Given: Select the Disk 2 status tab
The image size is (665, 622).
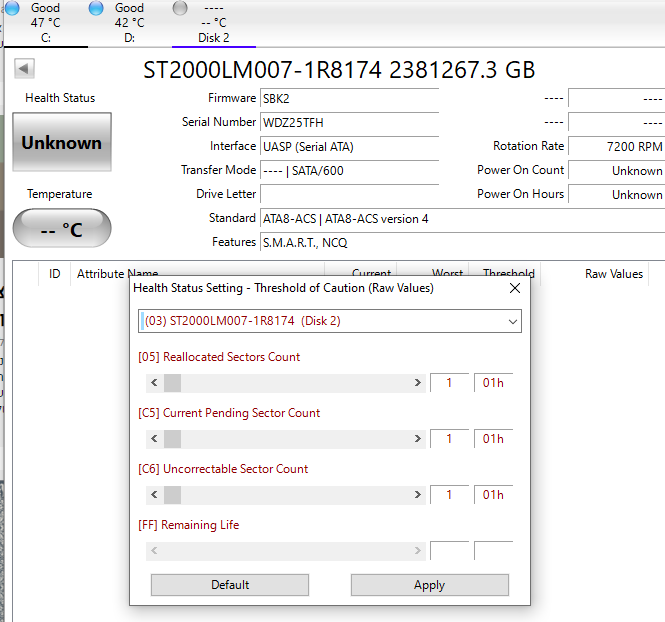Looking at the screenshot, I should click(214, 22).
